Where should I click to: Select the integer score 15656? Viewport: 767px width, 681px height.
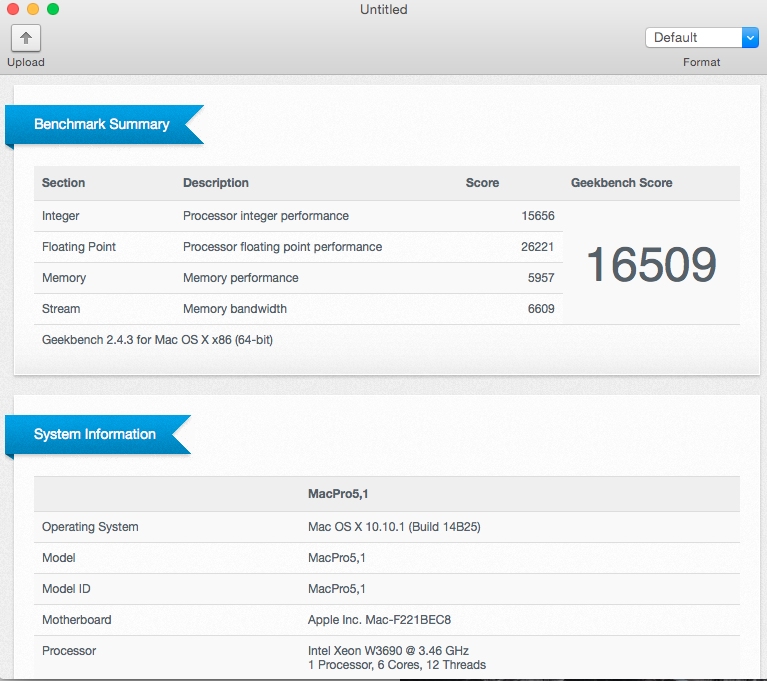point(538,216)
